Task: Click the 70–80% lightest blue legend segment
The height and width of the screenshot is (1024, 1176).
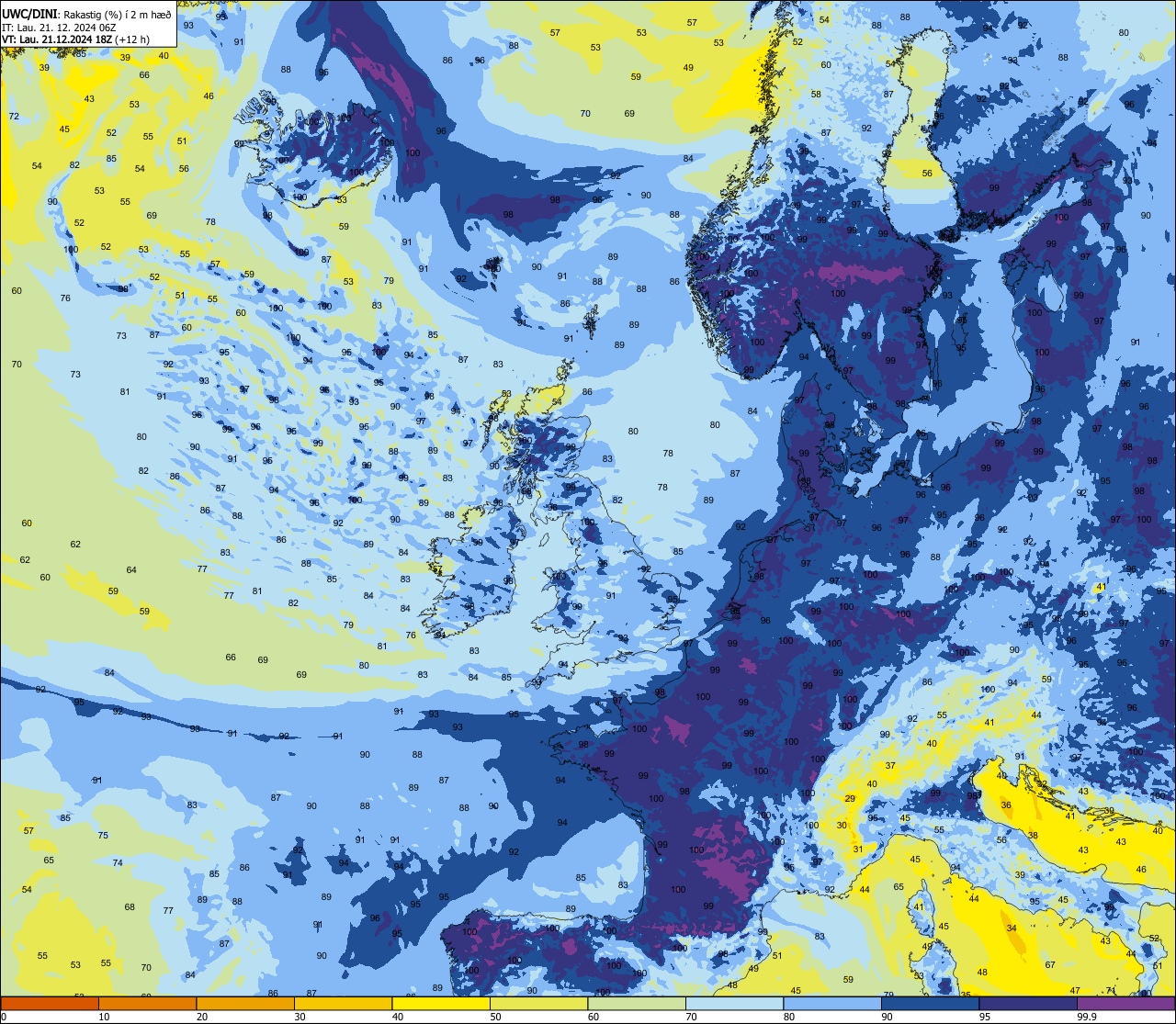Action: click(734, 1004)
